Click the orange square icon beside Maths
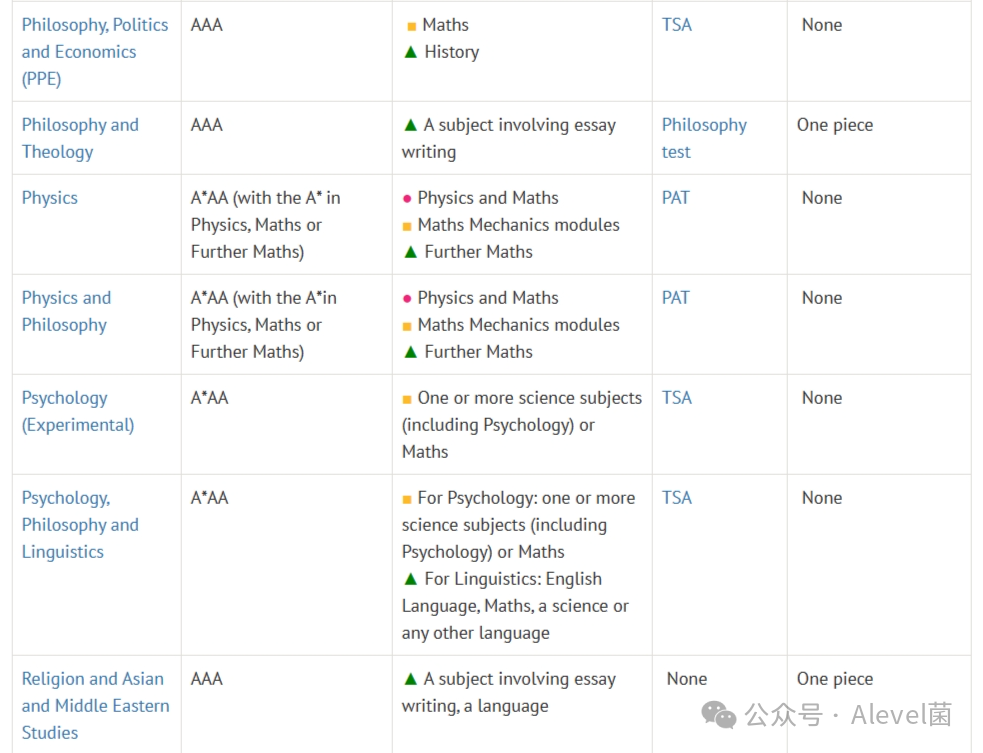The width and height of the screenshot is (983, 753). [411, 26]
